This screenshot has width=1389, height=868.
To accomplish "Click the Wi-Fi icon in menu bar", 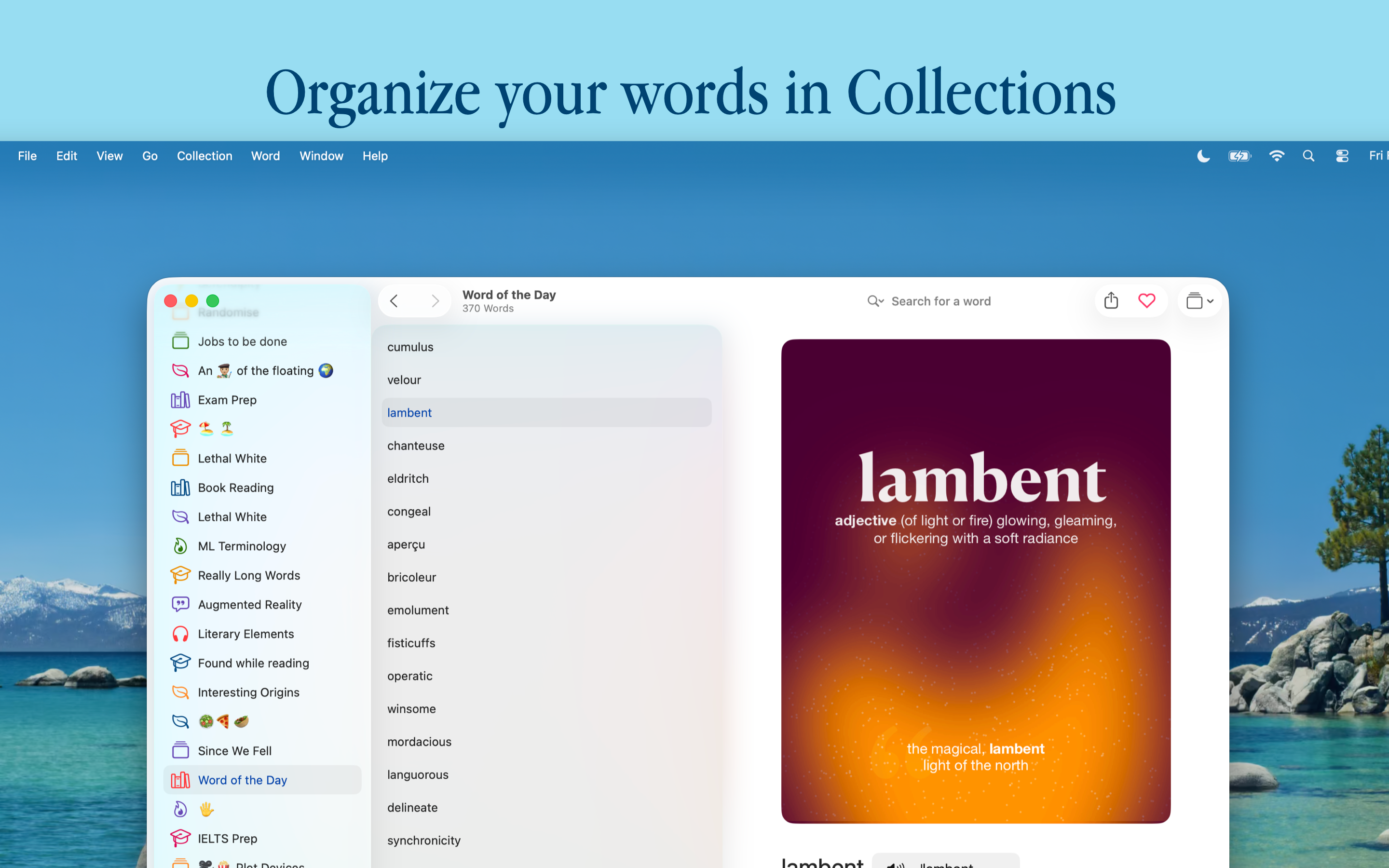I will point(1277,156).
